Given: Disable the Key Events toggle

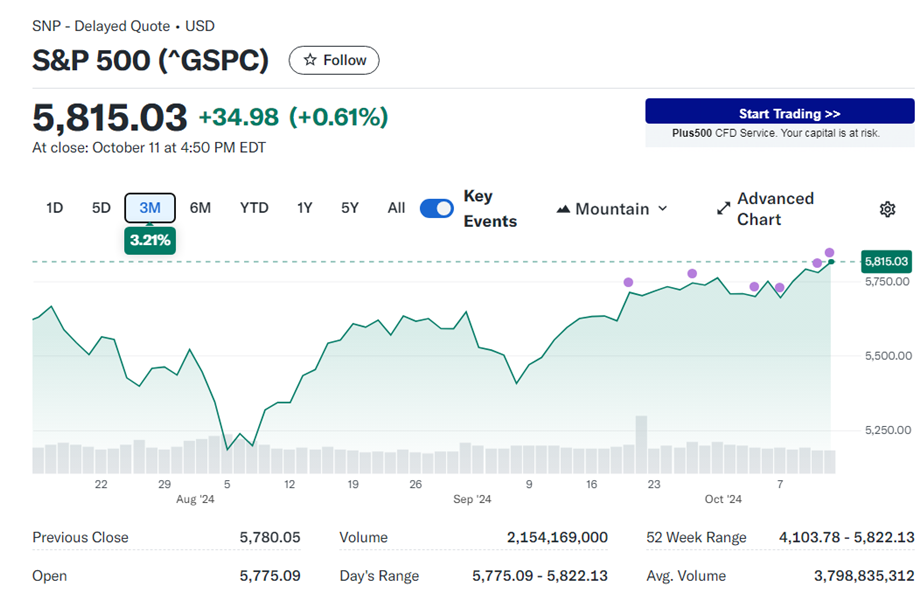Looking at the screenshot, I should point(436,208).
